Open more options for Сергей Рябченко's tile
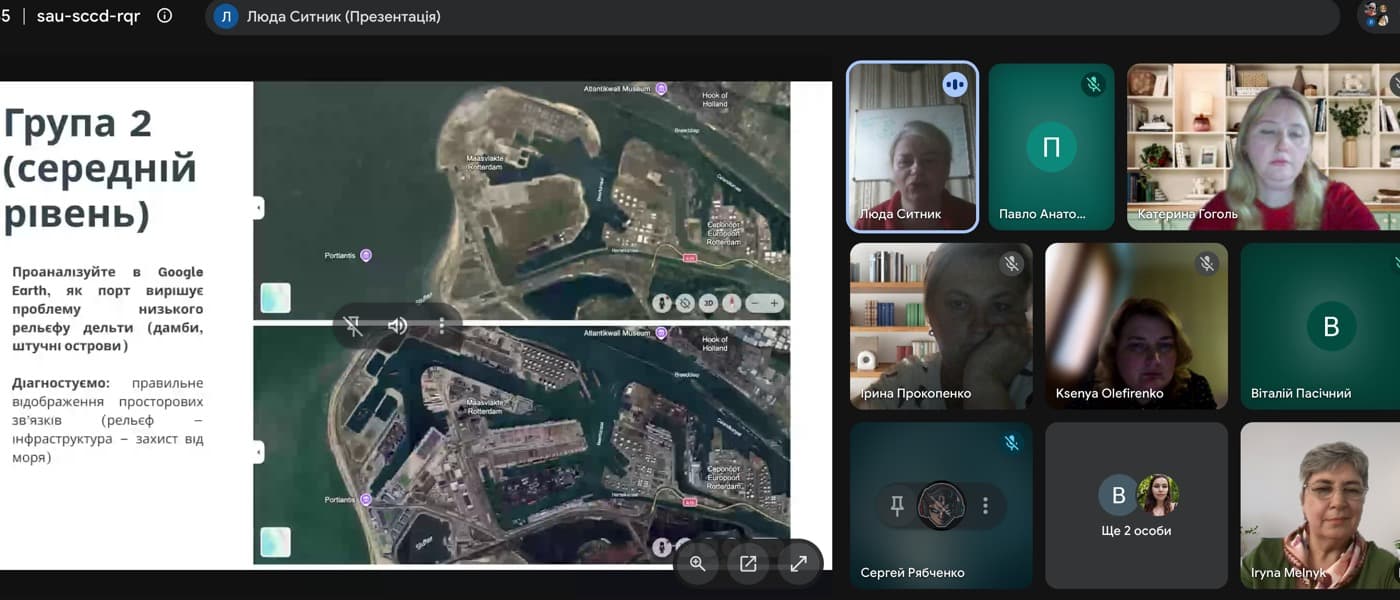The height and width of the screenshot is (600, 1400). (x=985, y=506)
